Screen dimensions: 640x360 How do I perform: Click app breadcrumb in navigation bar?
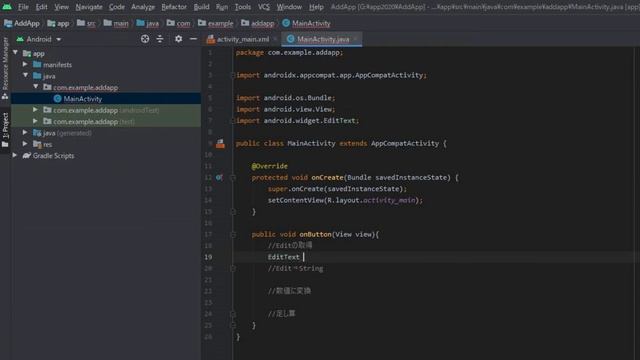click(x=58, y=23)
